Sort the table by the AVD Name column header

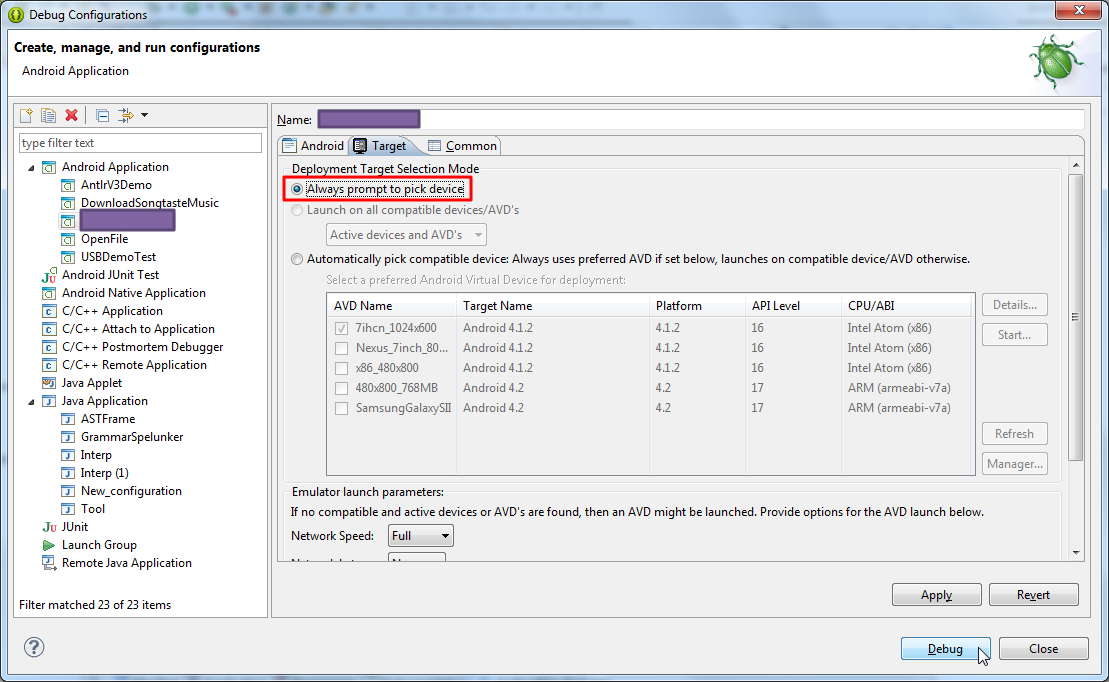coord(392,306)
